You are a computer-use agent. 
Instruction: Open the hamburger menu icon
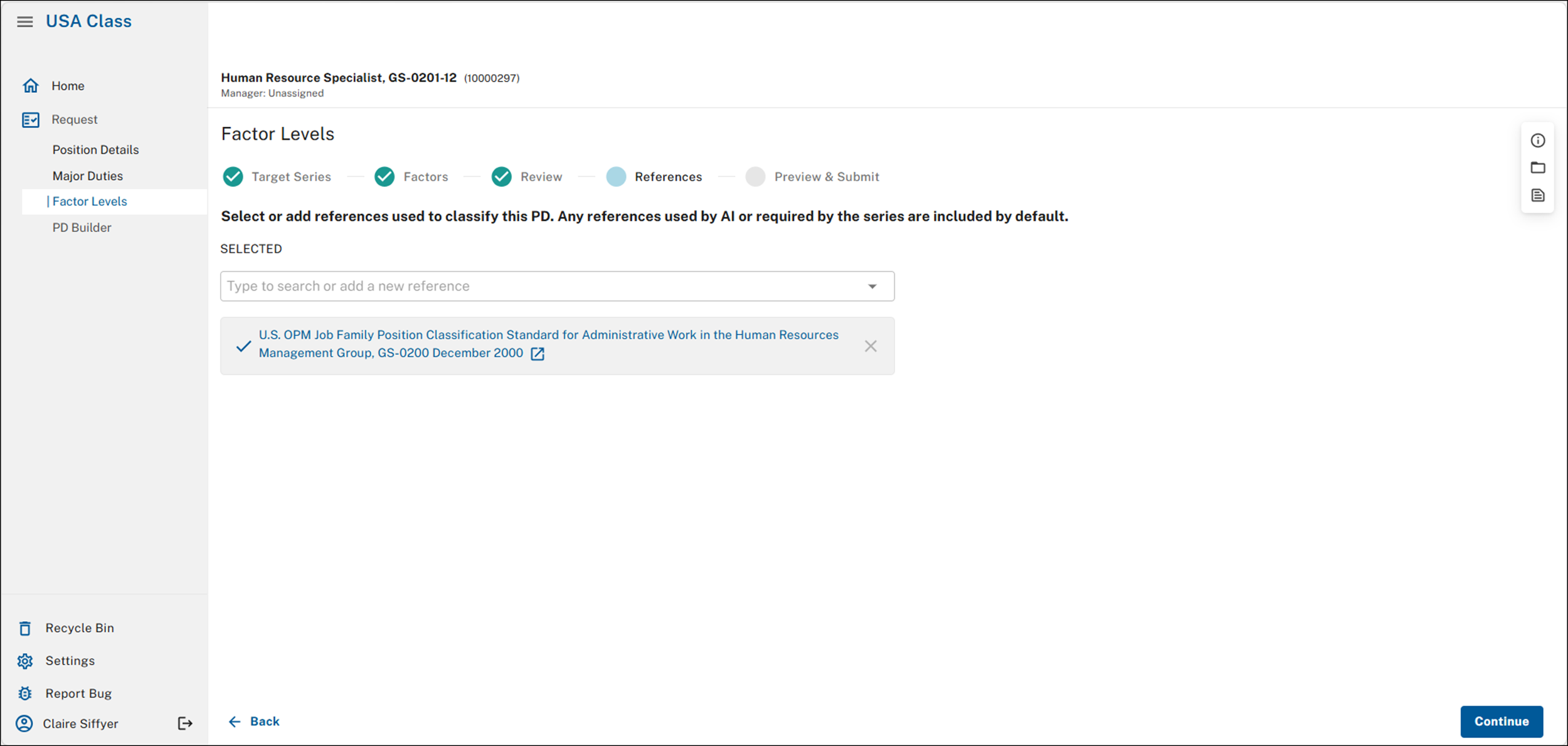pyautogui.click(x=25, y=22)
